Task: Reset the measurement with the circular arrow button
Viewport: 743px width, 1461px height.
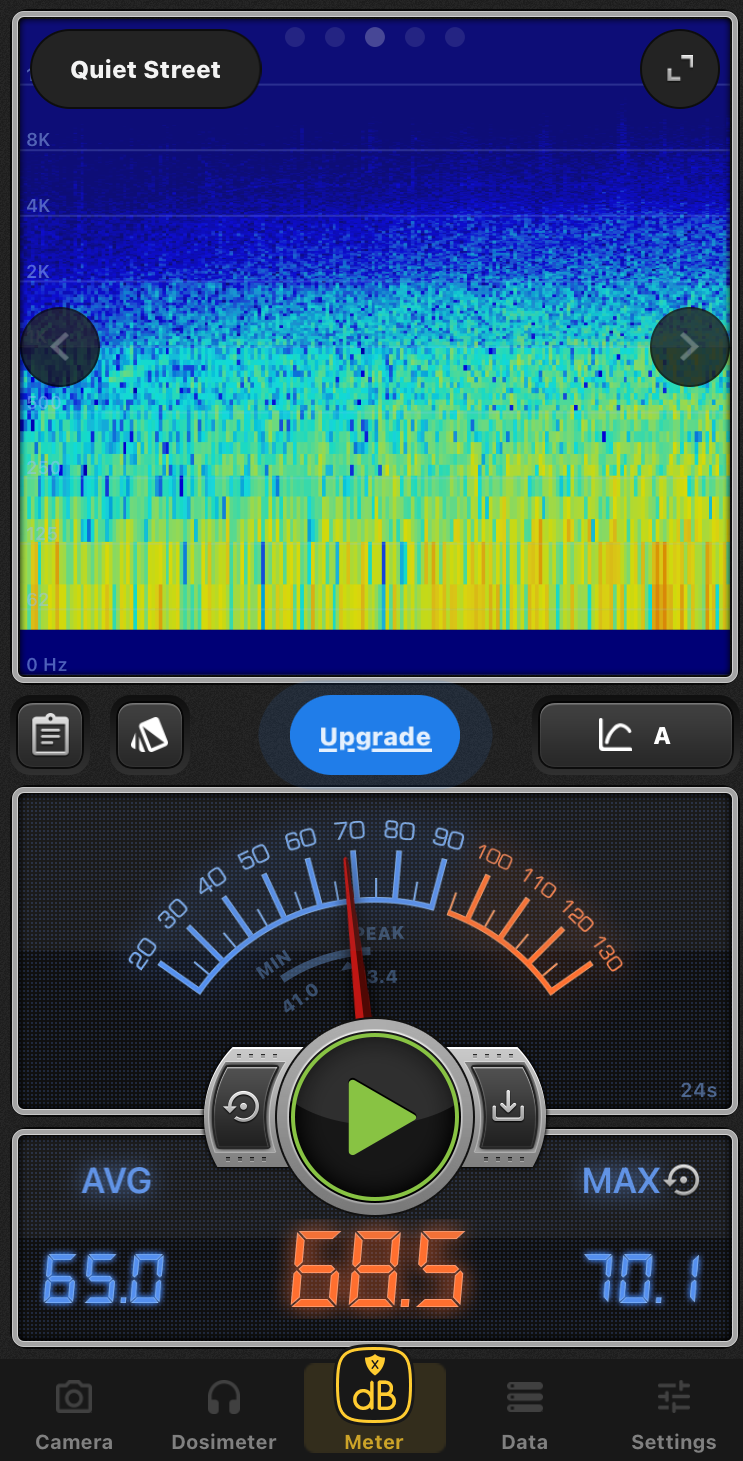Action: tap(244, 1108)
